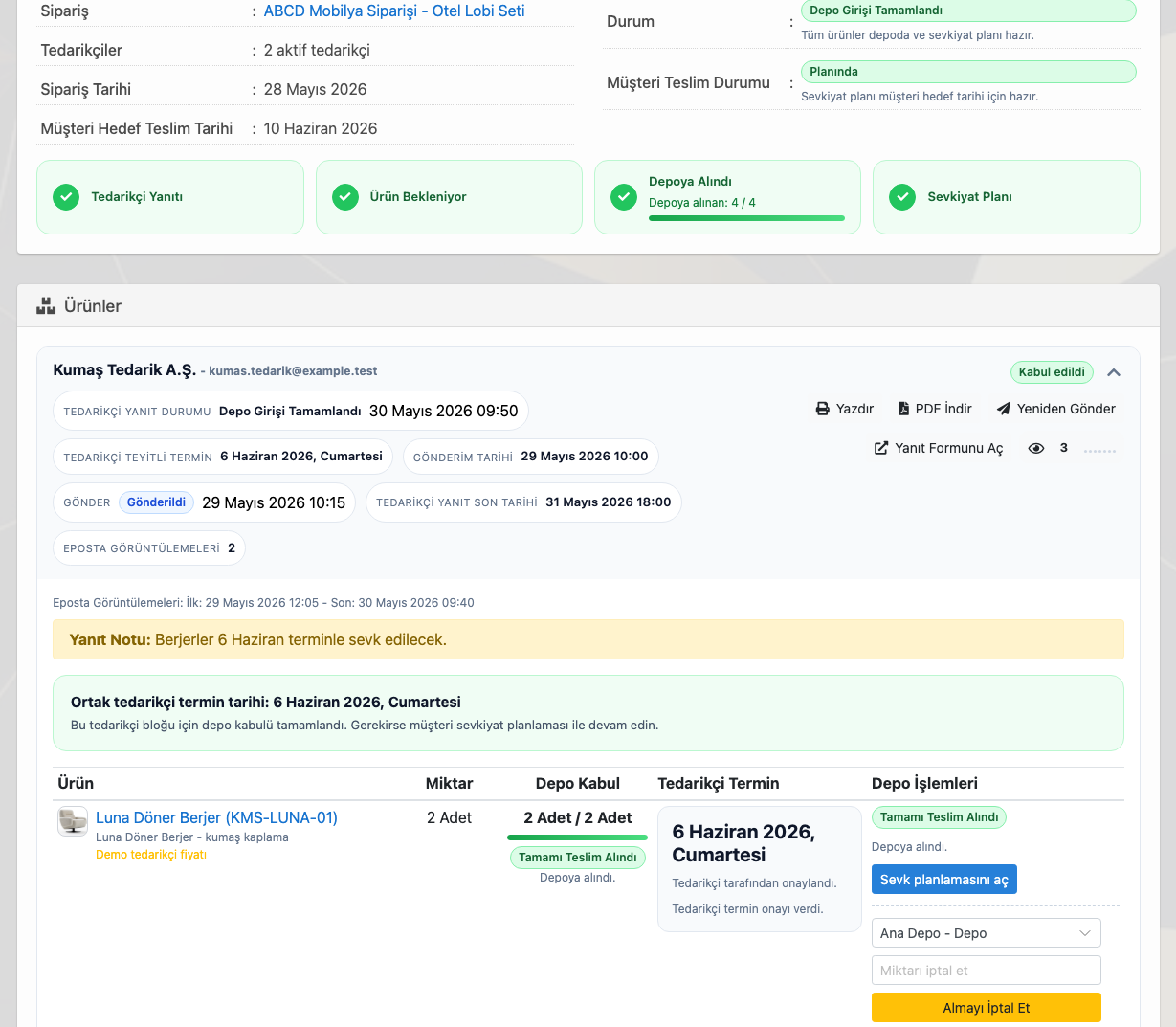Click the Miktarı iptal et field

[986, 971]
